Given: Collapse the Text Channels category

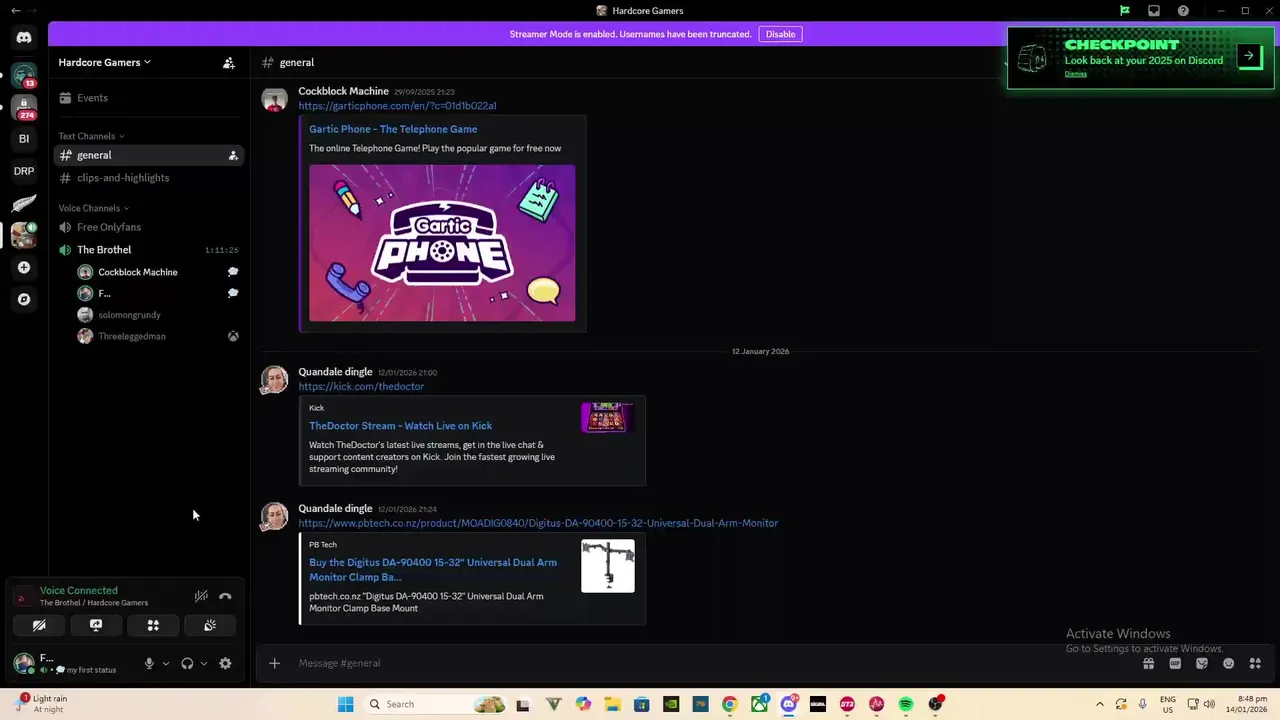Looking at the screenshot, I should (91, 136).
